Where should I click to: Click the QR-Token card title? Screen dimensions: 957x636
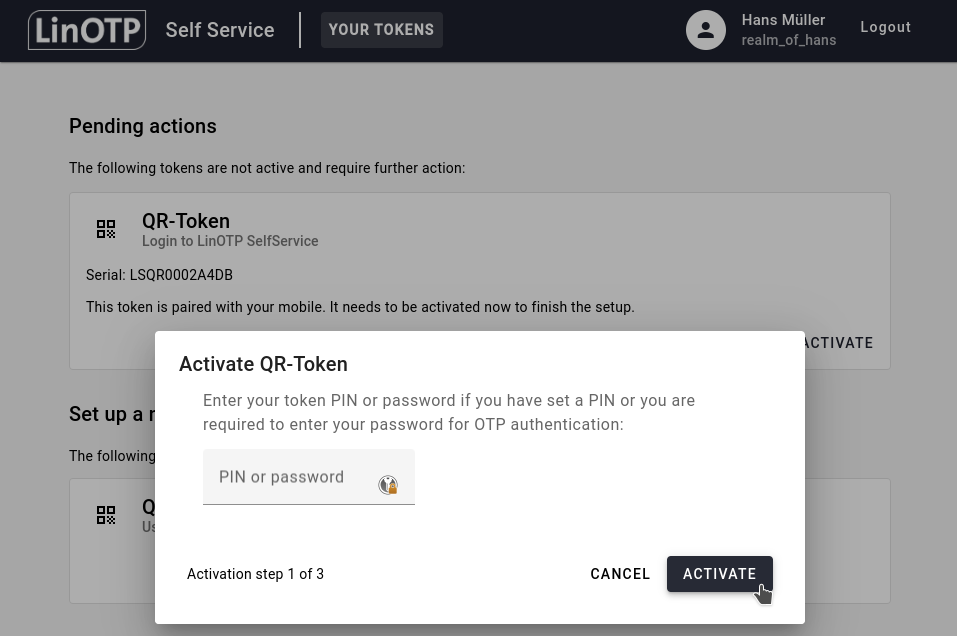tap(186, 221)
